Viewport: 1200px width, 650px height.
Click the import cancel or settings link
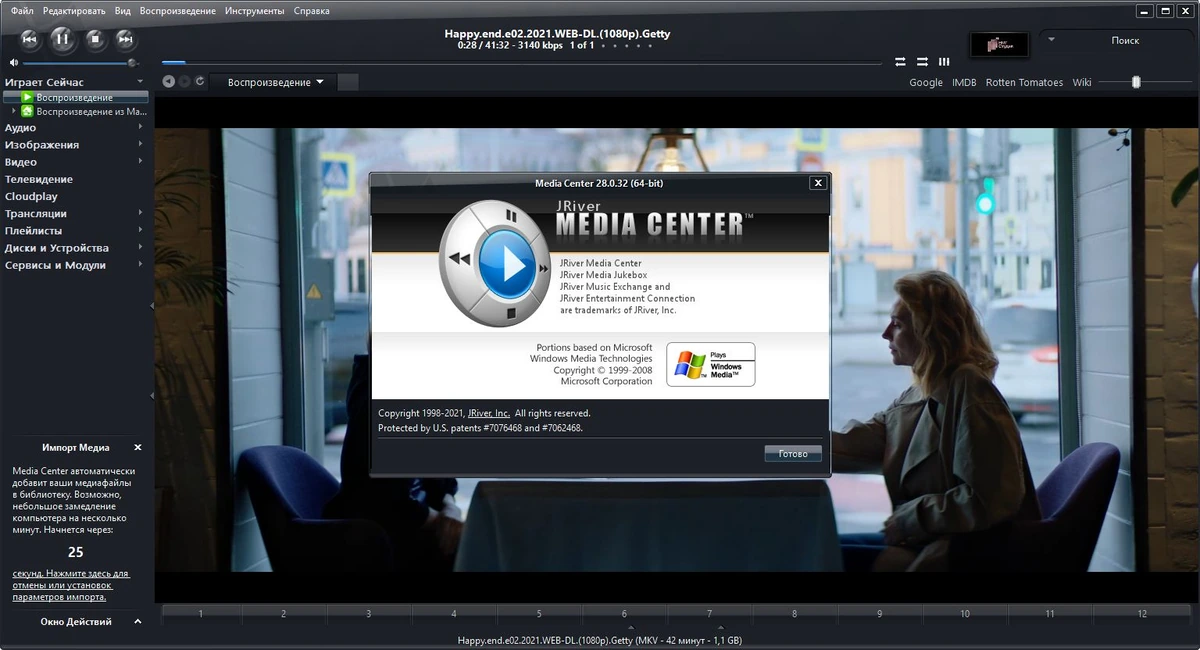70,585
